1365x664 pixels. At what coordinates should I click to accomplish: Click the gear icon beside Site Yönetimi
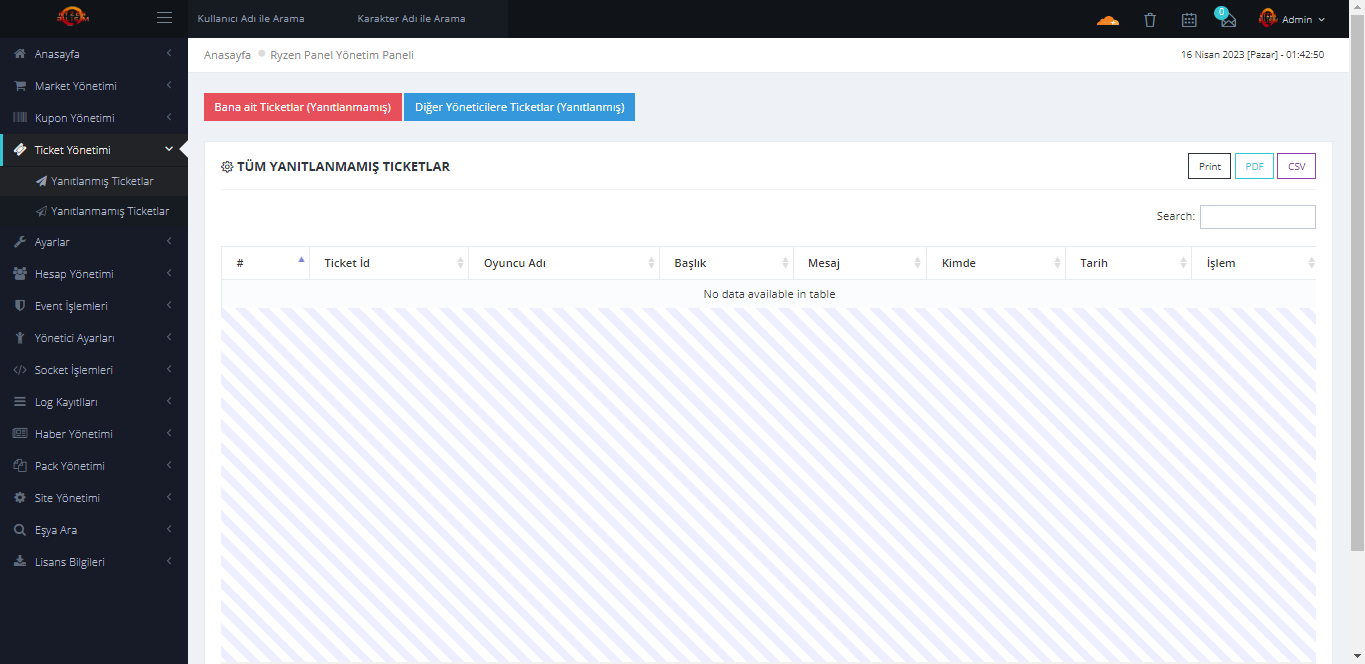20,497
